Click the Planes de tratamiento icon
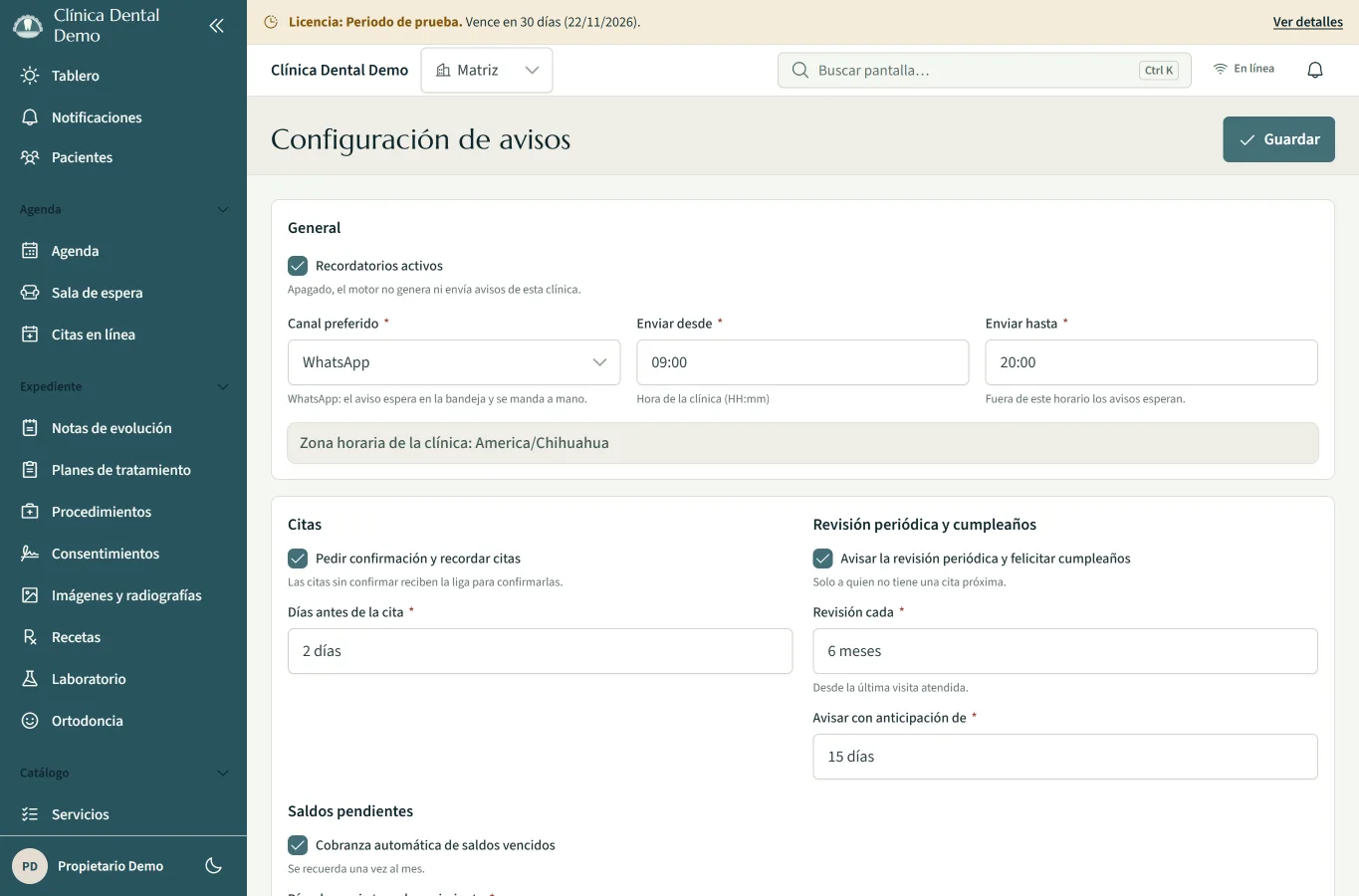Viewport: 1359px width, 896px height. (x=30, y=470)
